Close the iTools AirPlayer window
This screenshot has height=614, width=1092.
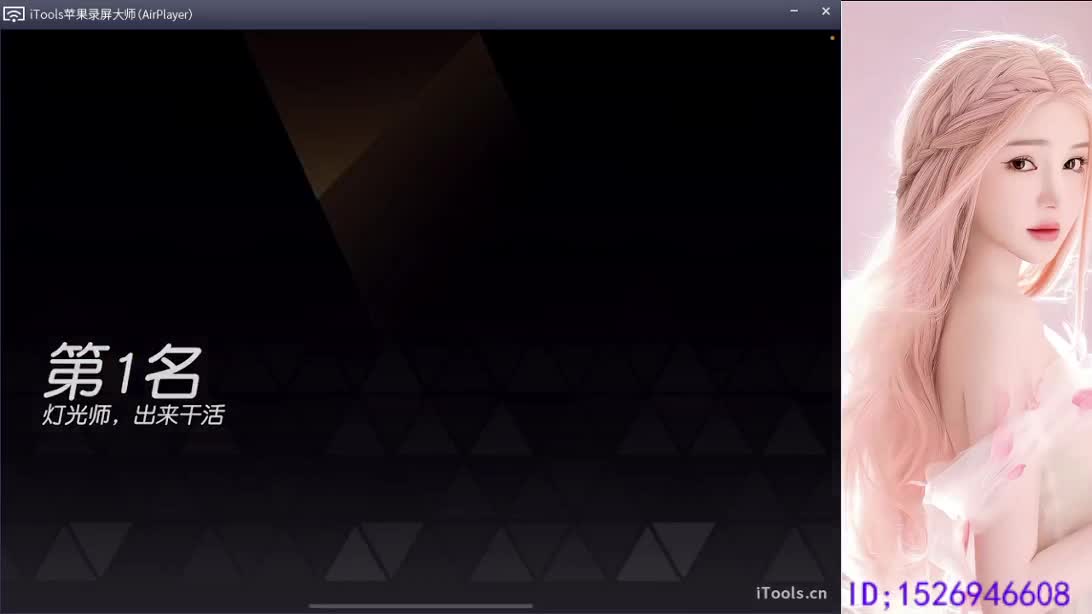point(826,12)
